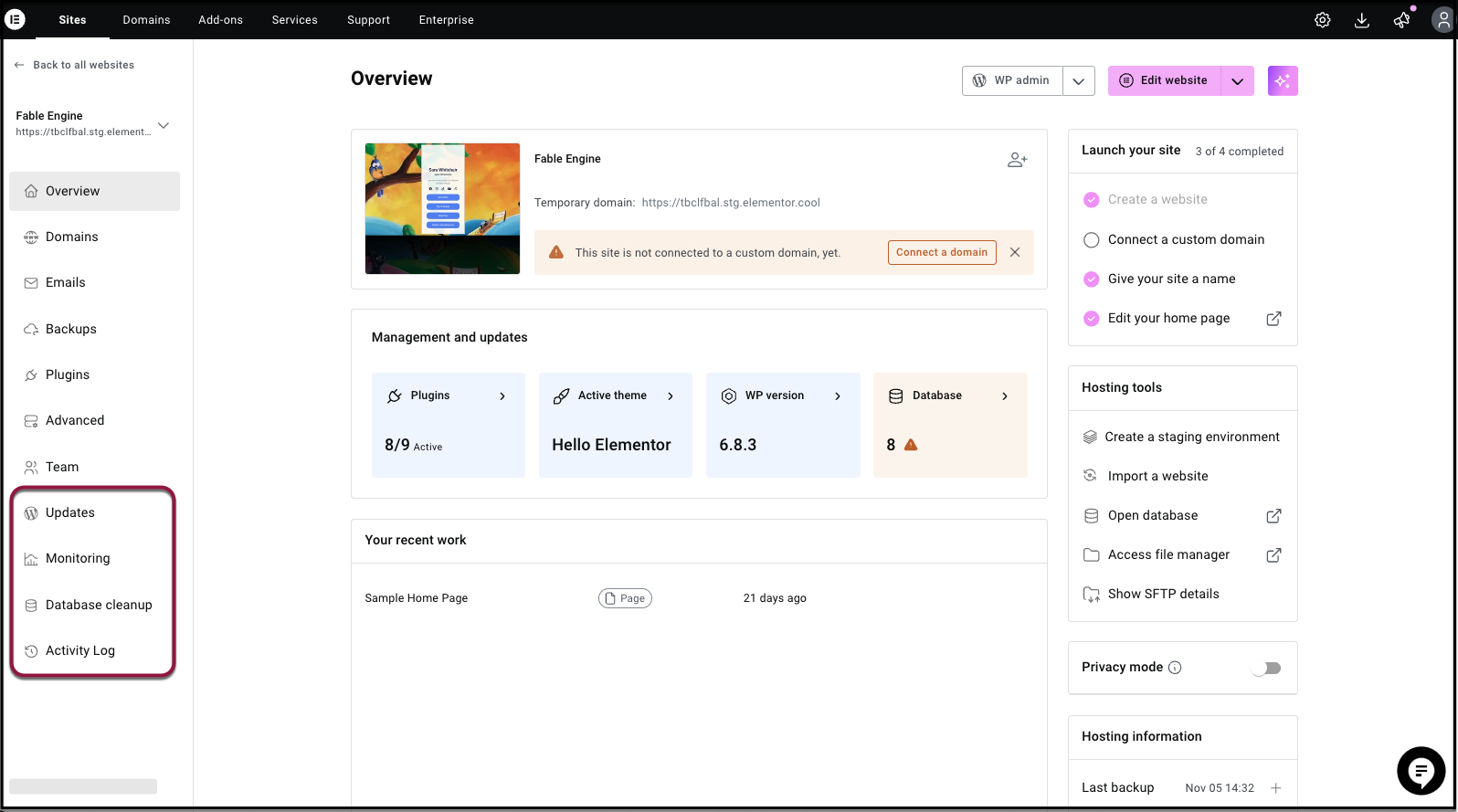Open the announcements megaphone icon
Image resolution: width=1458 pixels, height=812 pixels.
click(x=1401, y=20)
